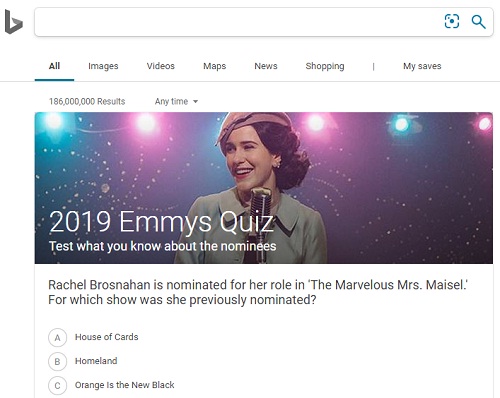The width and height of the screenshot is (500, 398).
Task: Switch to the Videos tab
Action: coord(161,66)
